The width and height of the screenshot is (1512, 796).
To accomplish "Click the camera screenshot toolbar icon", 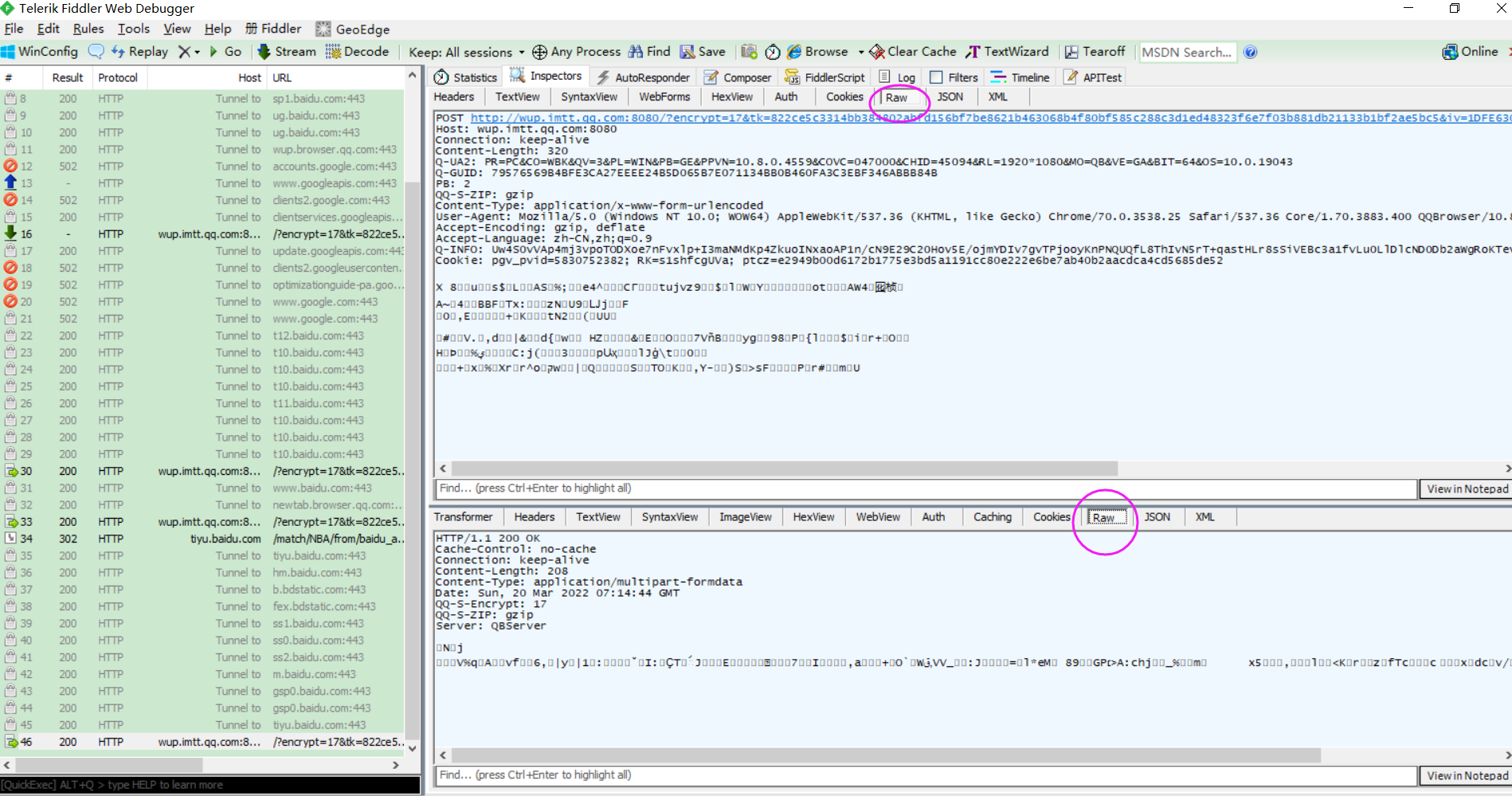I will (749, 52).
